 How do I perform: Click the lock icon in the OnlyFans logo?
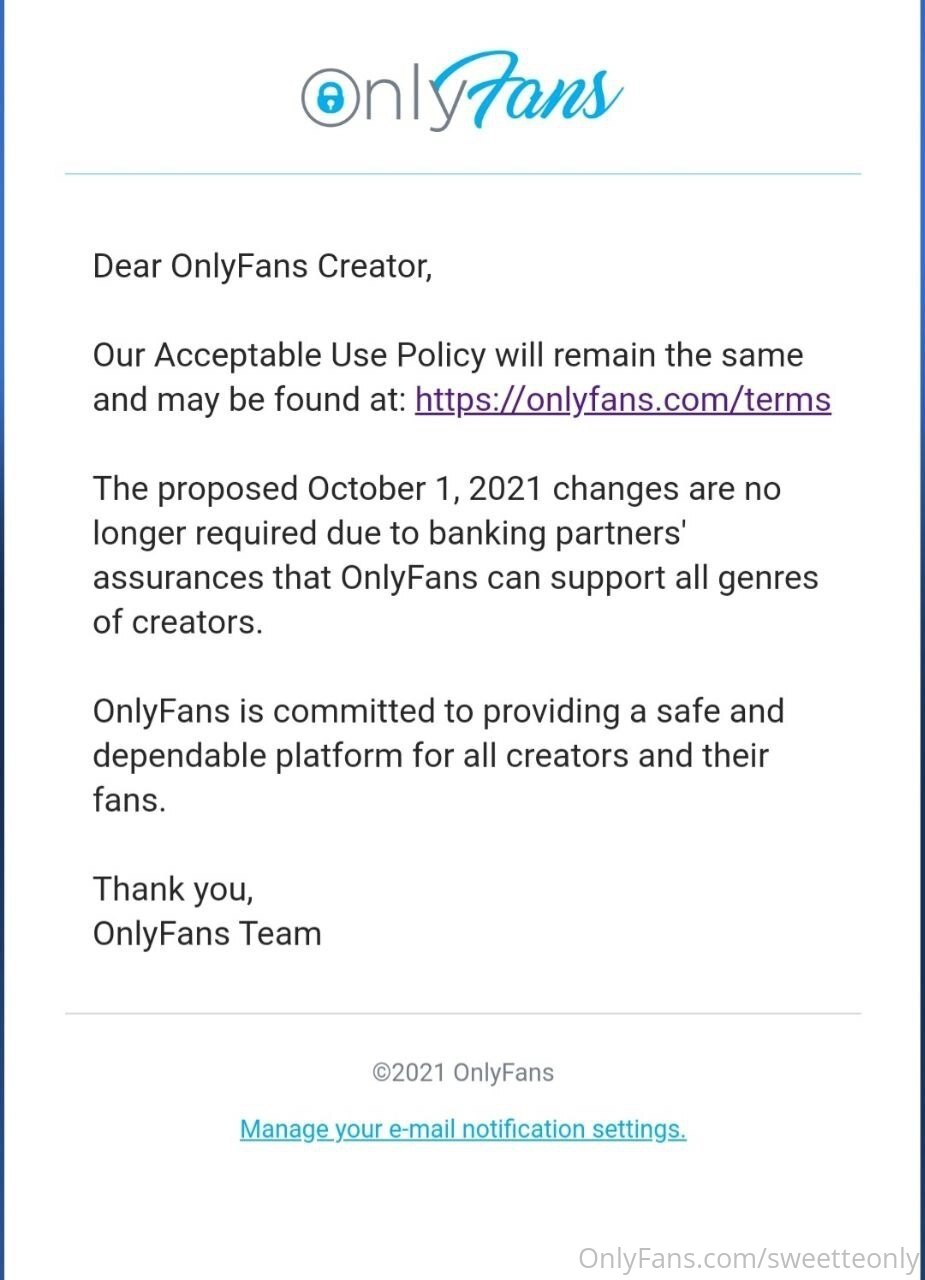[331, 97]
